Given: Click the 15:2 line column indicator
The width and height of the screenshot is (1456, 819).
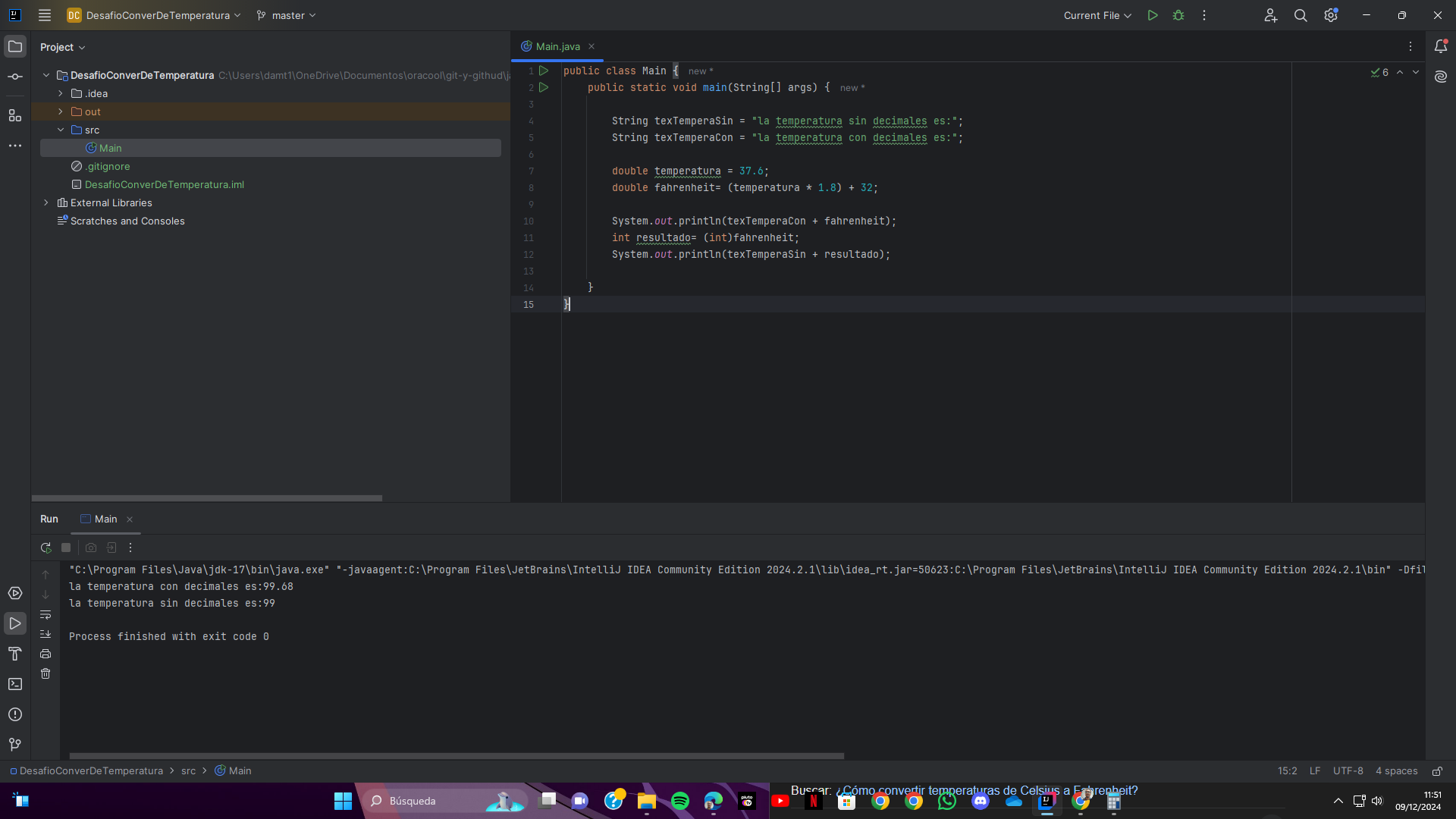Looking at the screenshot, I should 1288,770.
